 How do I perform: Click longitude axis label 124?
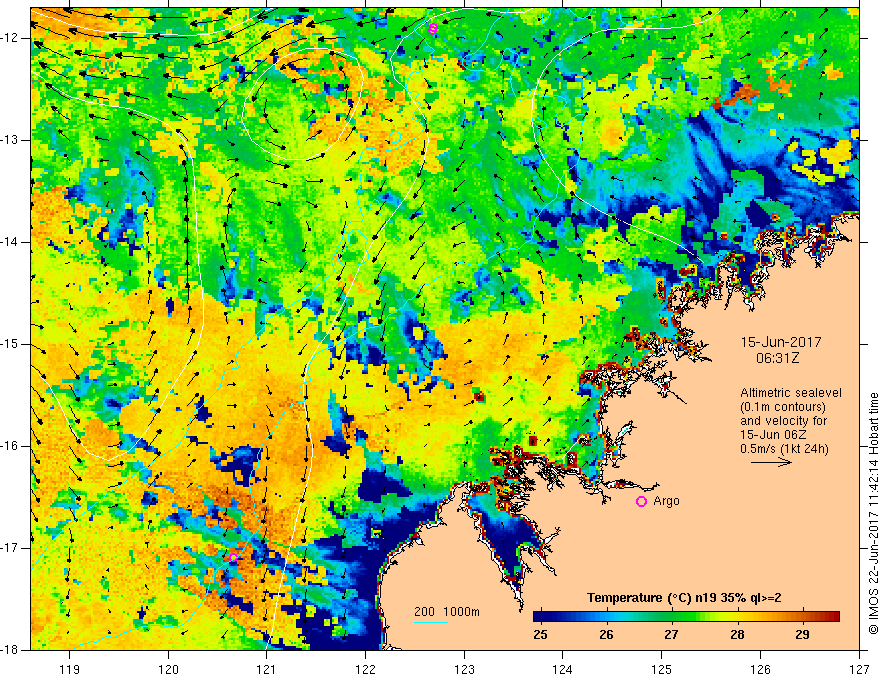point(563,669)
